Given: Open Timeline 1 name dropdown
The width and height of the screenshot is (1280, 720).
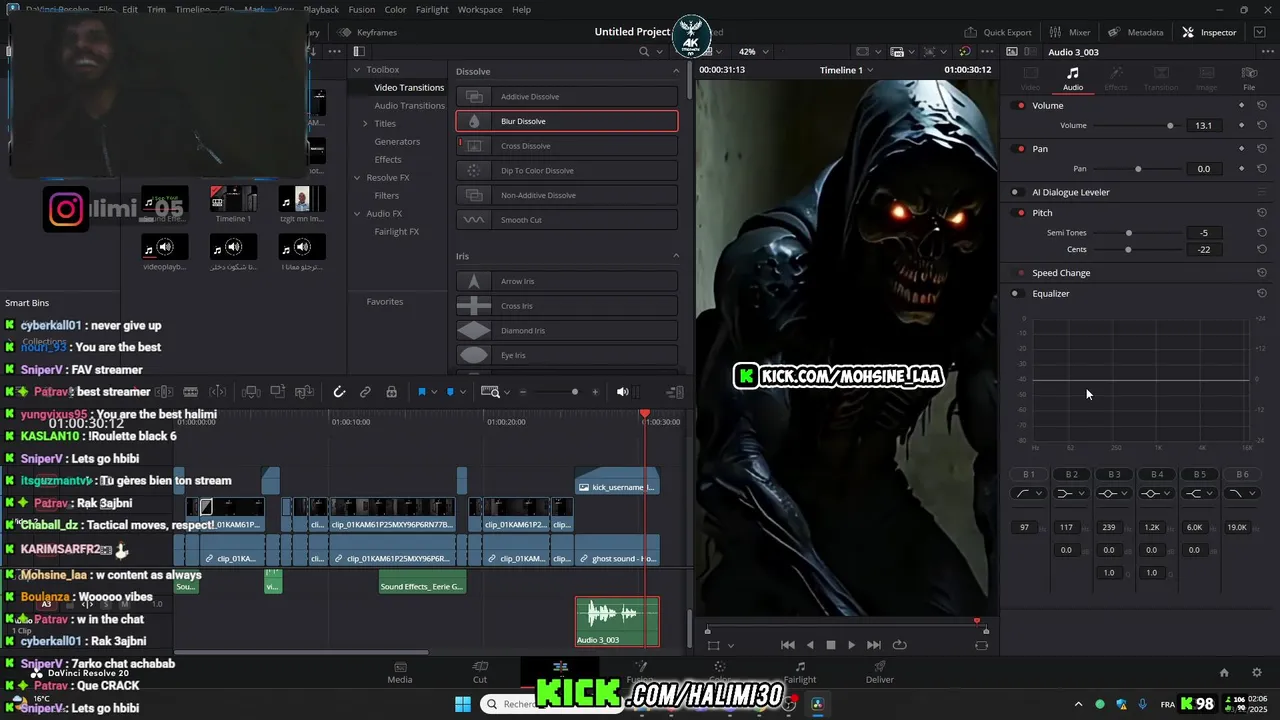Looking at the screenshot, I should coord(847,70).
